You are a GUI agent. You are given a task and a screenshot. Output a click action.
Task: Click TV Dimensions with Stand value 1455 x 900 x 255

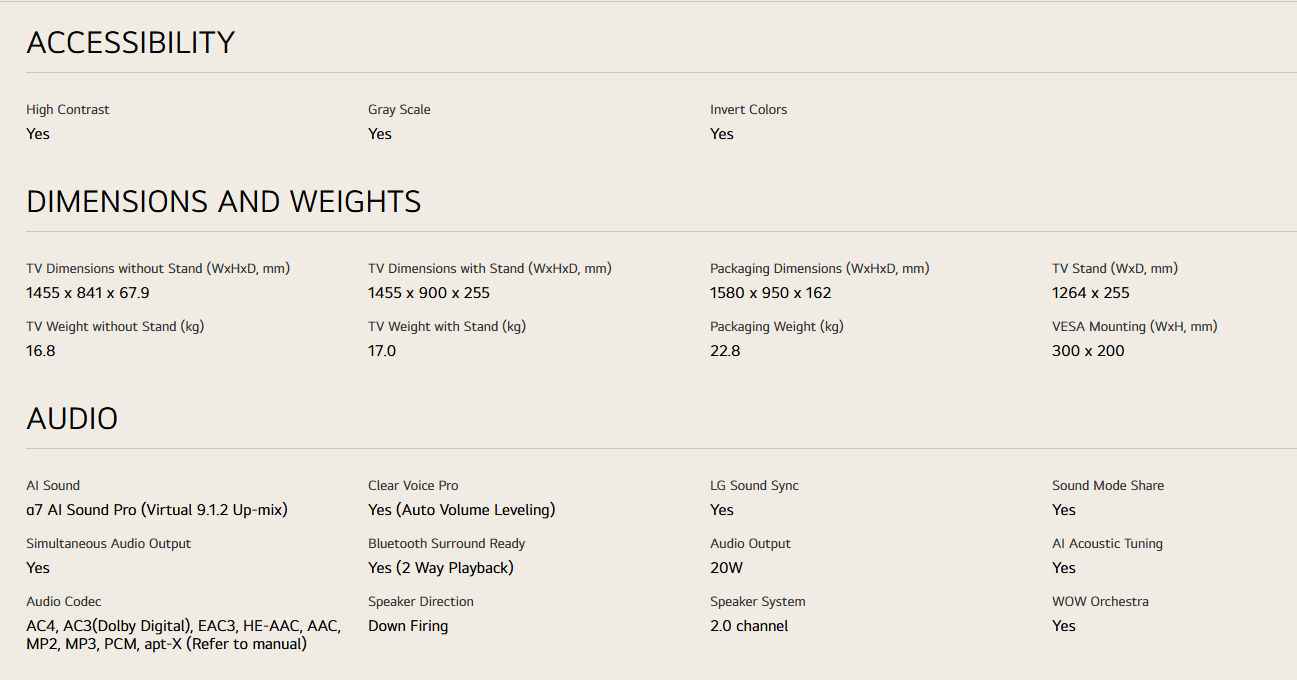pos(429,293)
